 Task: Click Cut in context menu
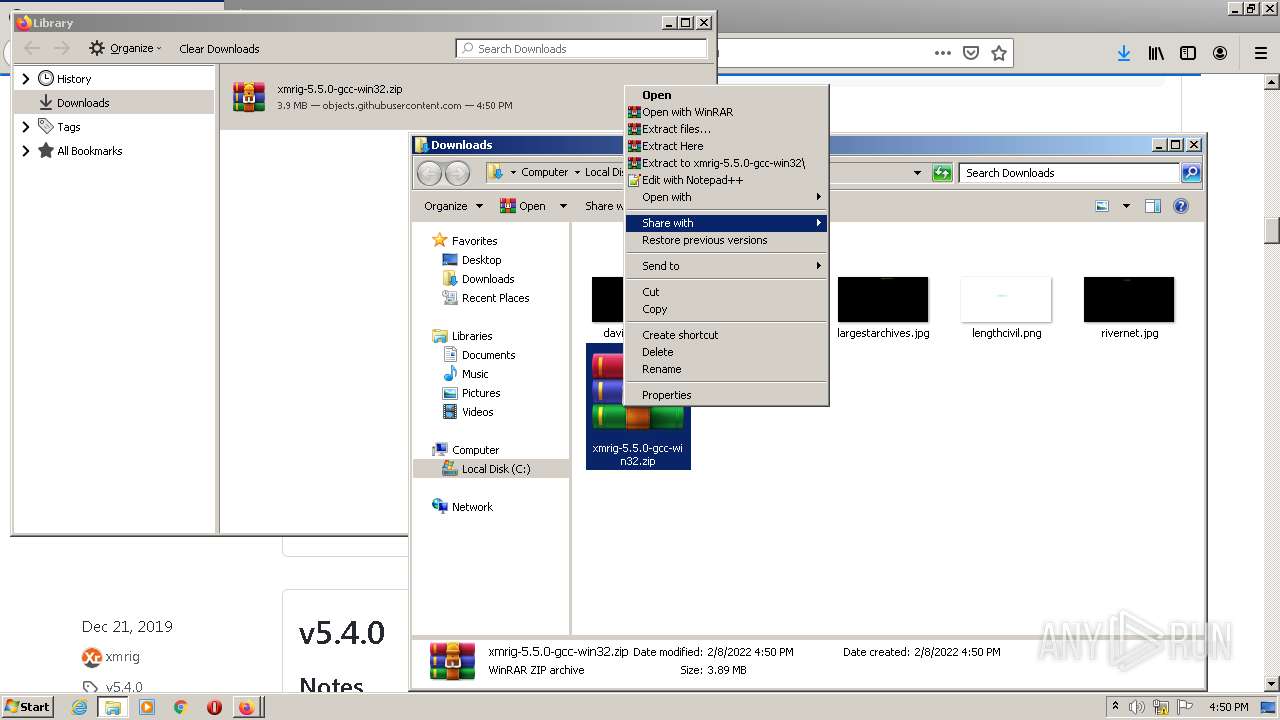[x=726, y=292]
